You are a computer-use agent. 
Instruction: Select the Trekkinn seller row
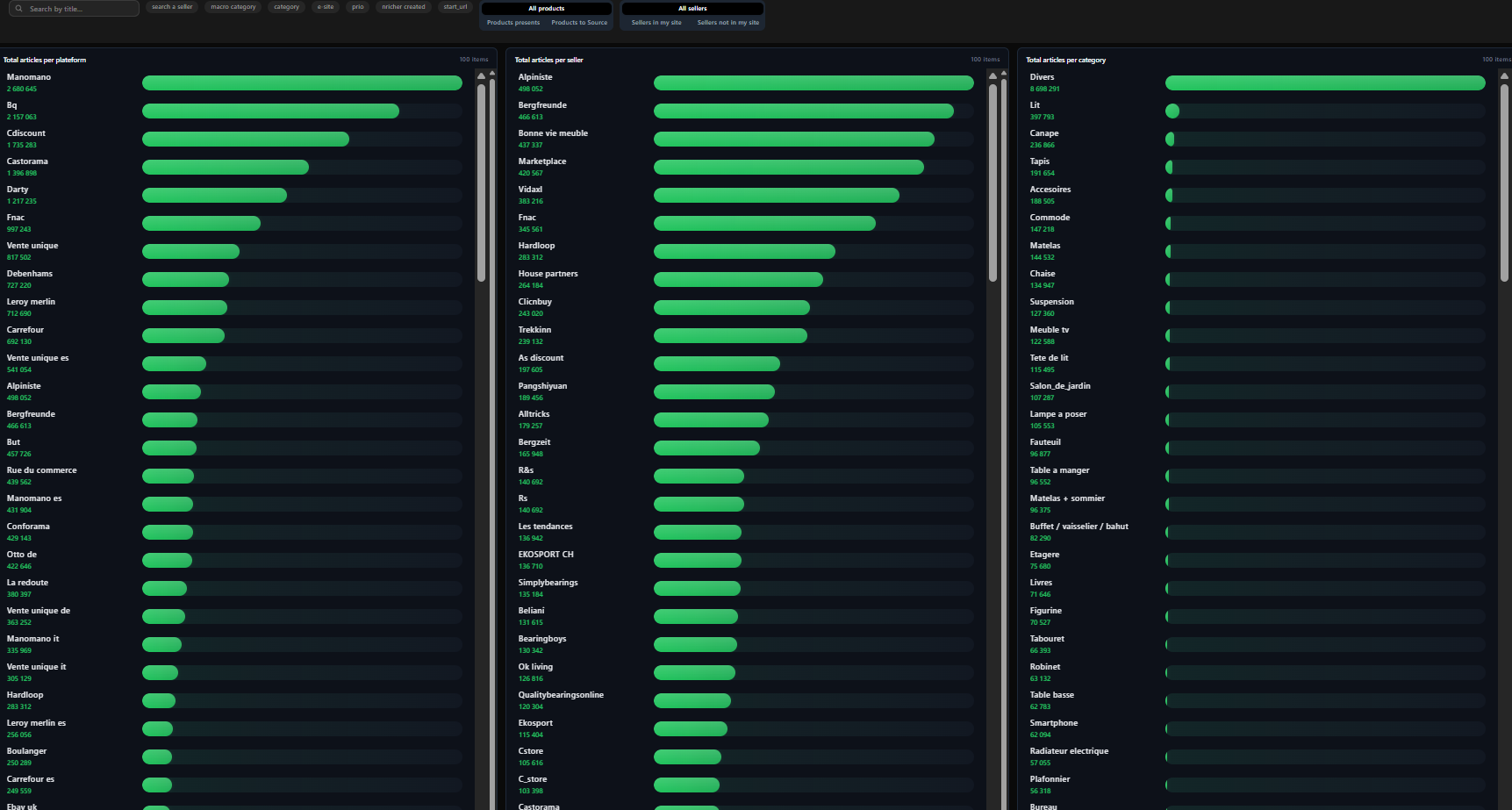click(x=746, y=335)
